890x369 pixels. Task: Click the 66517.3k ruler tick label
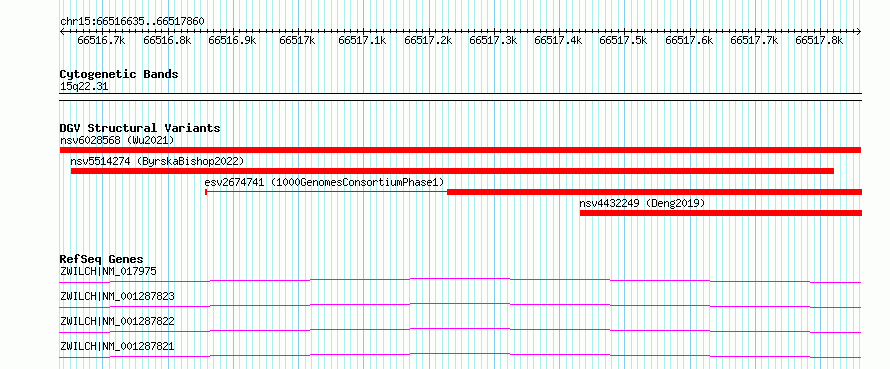coord(494,40)
